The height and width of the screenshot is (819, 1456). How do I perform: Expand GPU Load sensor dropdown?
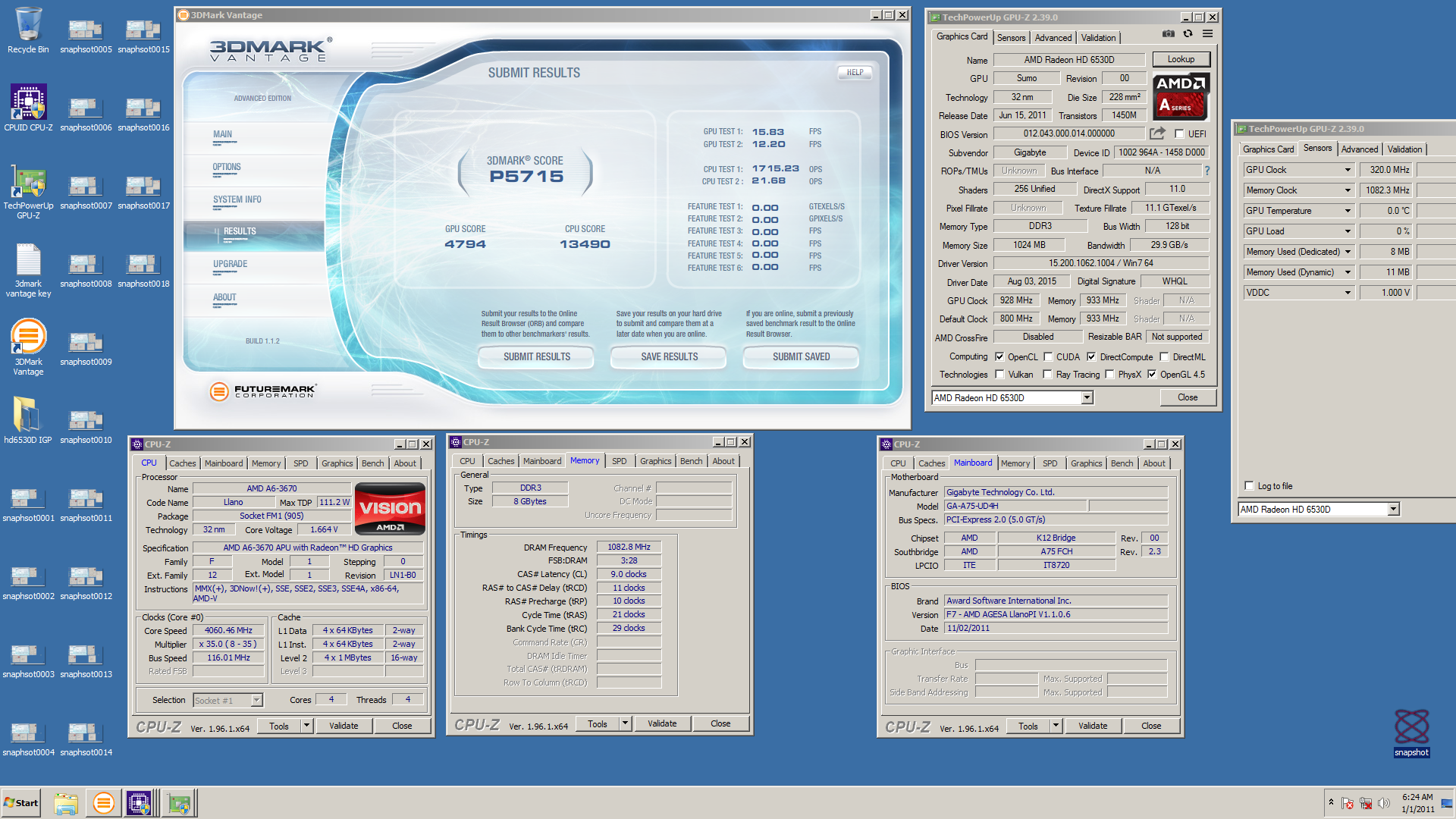point(1348,231)
